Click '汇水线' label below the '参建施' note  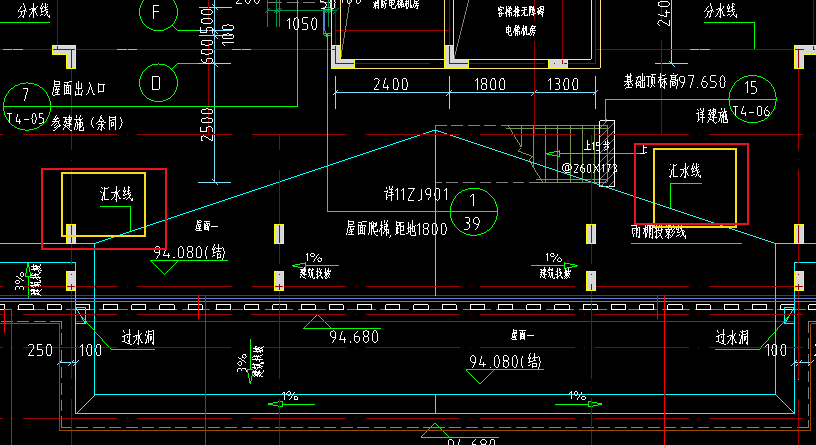[x=117, y=195]
